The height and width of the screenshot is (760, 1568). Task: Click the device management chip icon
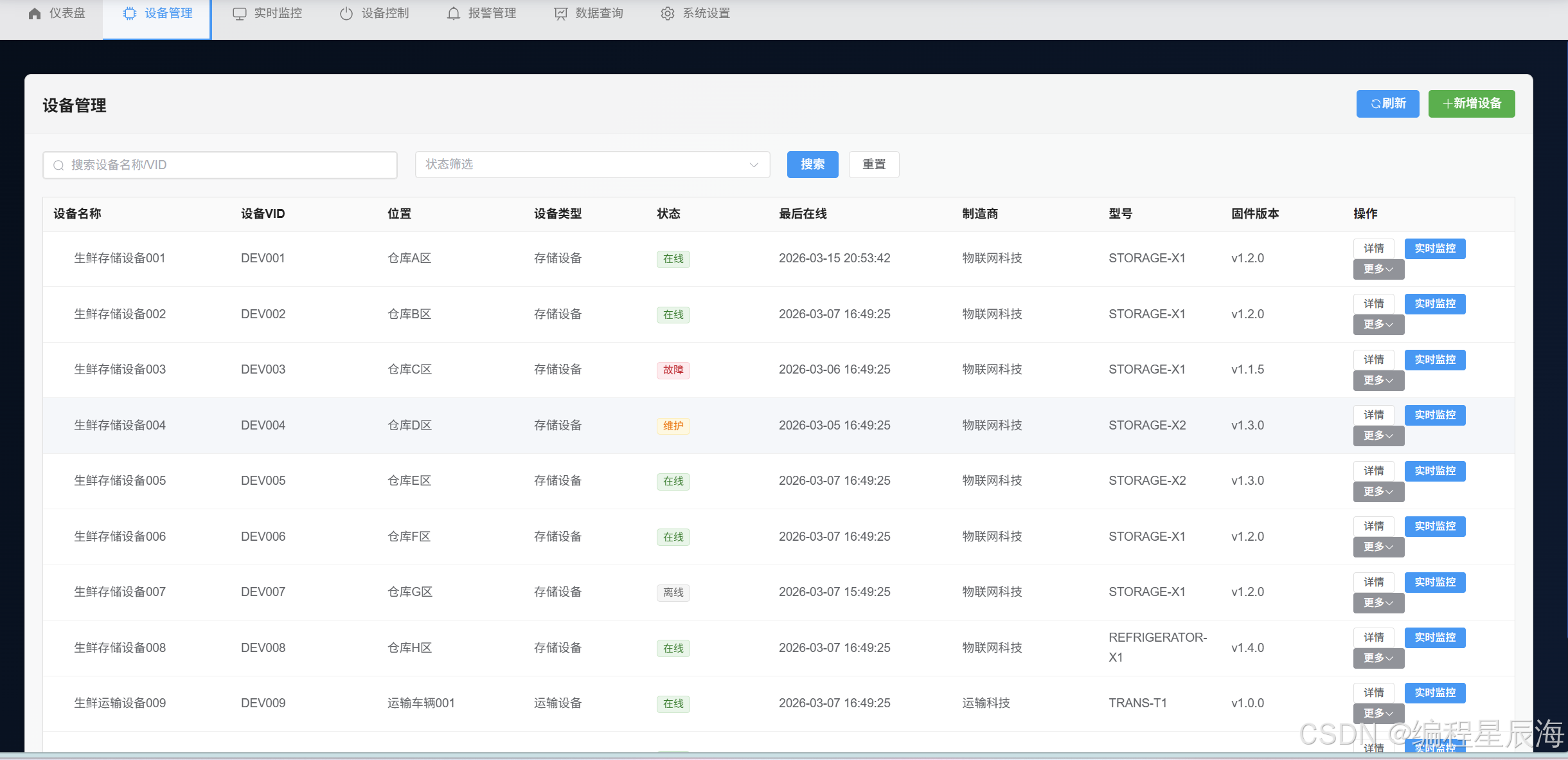(130, 14)
